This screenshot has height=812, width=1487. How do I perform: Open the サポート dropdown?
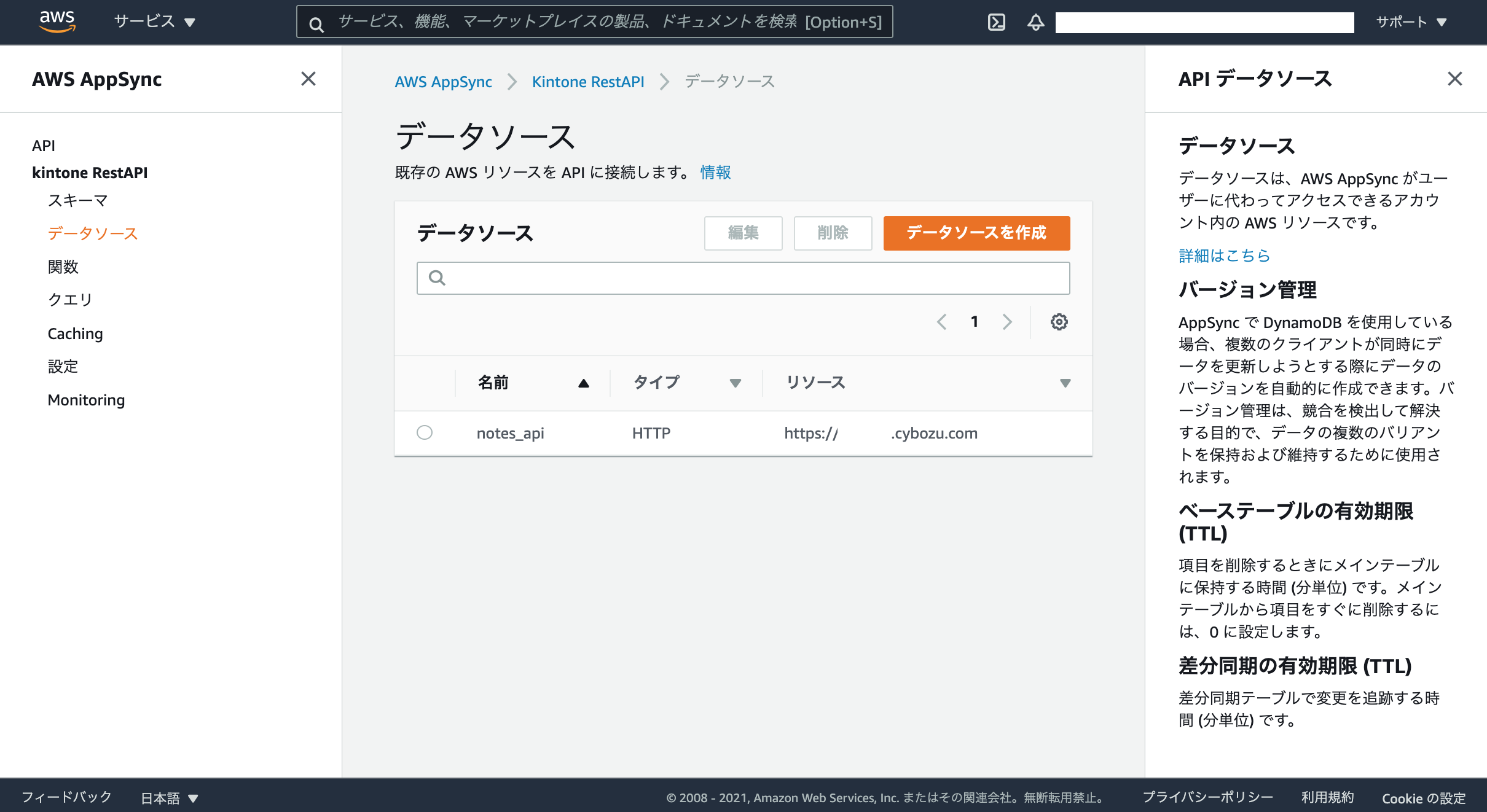(1411, 21)
